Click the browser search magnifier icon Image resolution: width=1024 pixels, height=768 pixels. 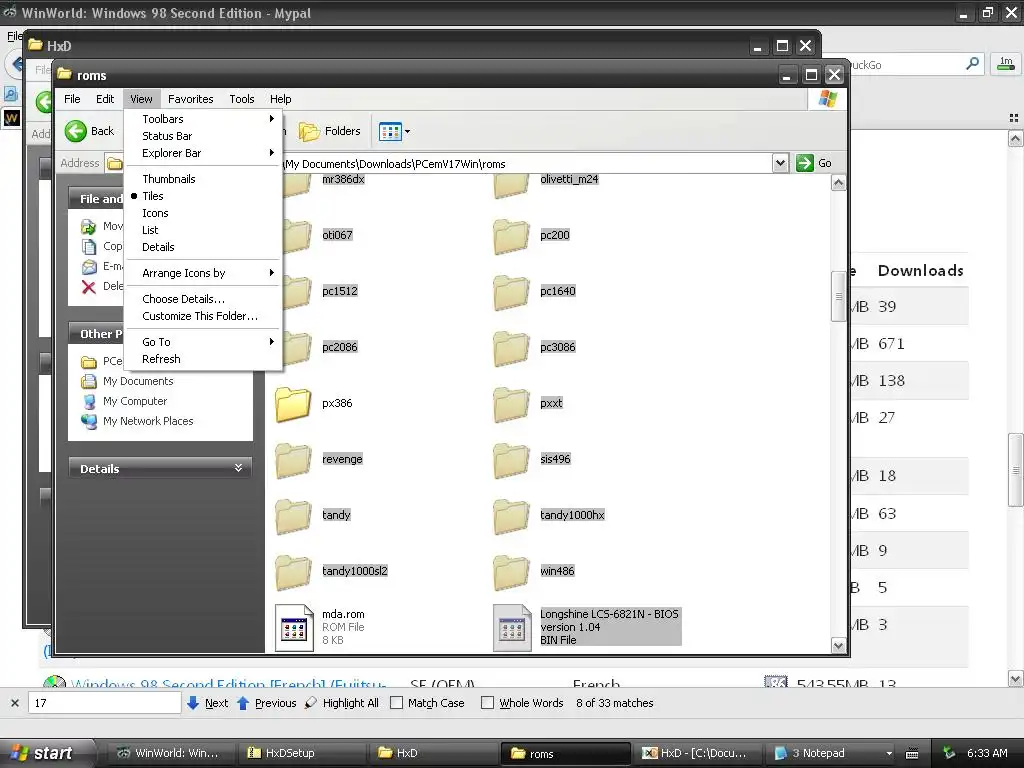coord(972,64)
